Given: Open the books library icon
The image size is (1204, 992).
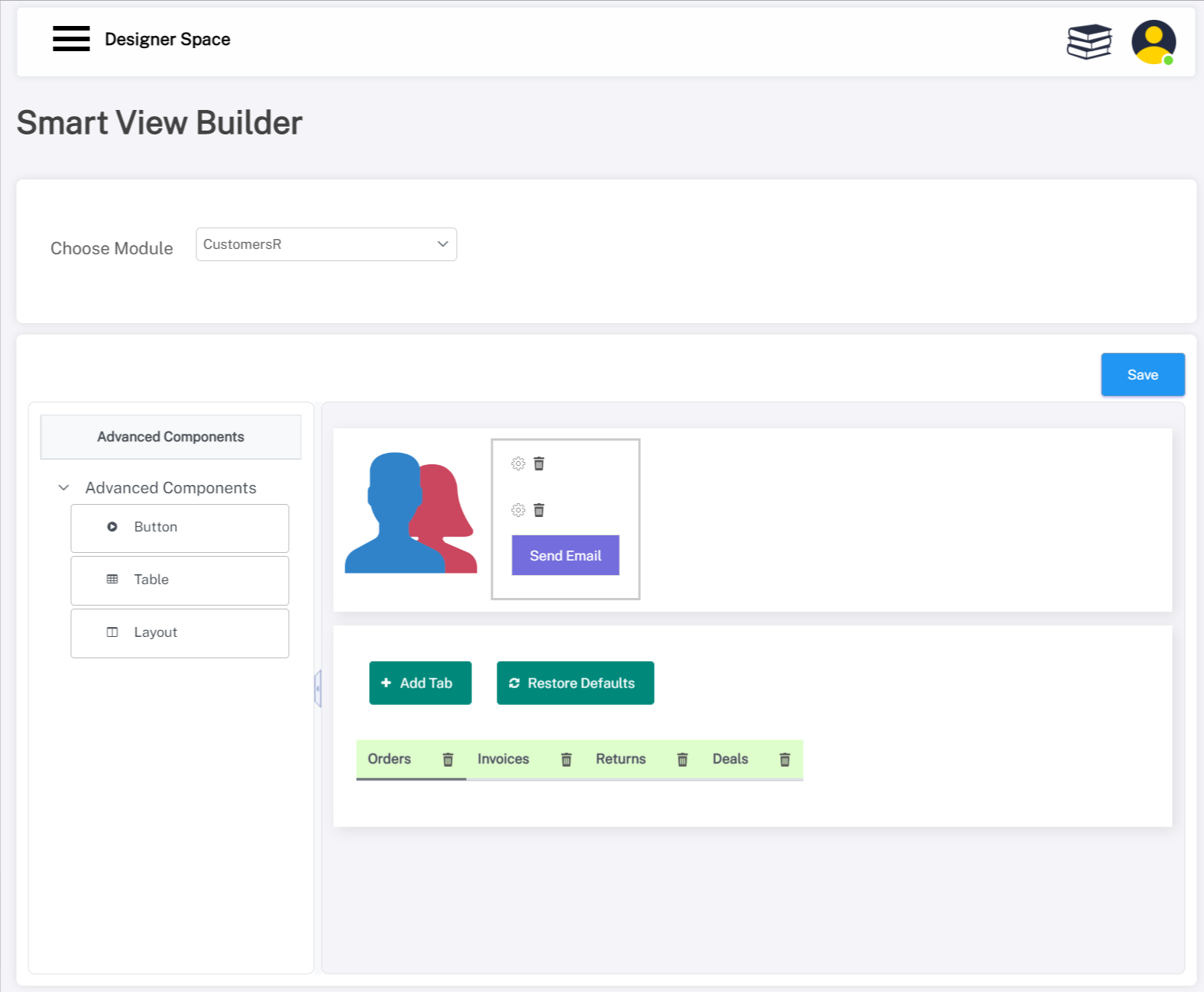Looking at the screenshot, I should (x=1089, y=41).
